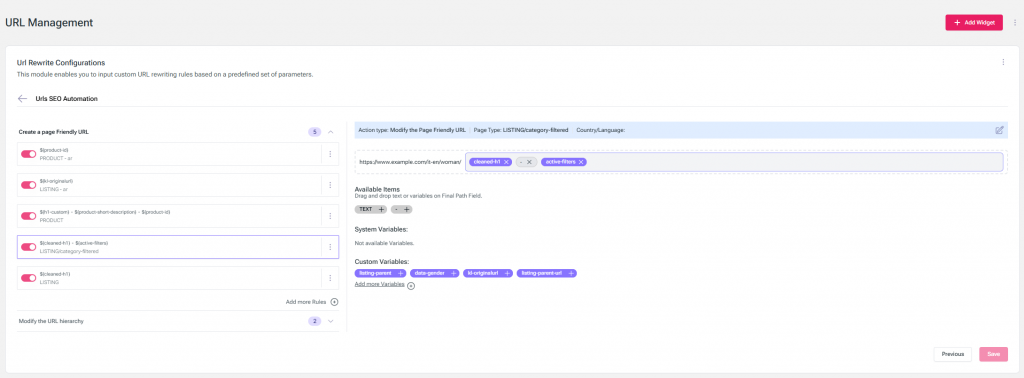Open options menu for h1-custom PRODUCT rule
Screen dimensions: 1024x378
[330, 216]
